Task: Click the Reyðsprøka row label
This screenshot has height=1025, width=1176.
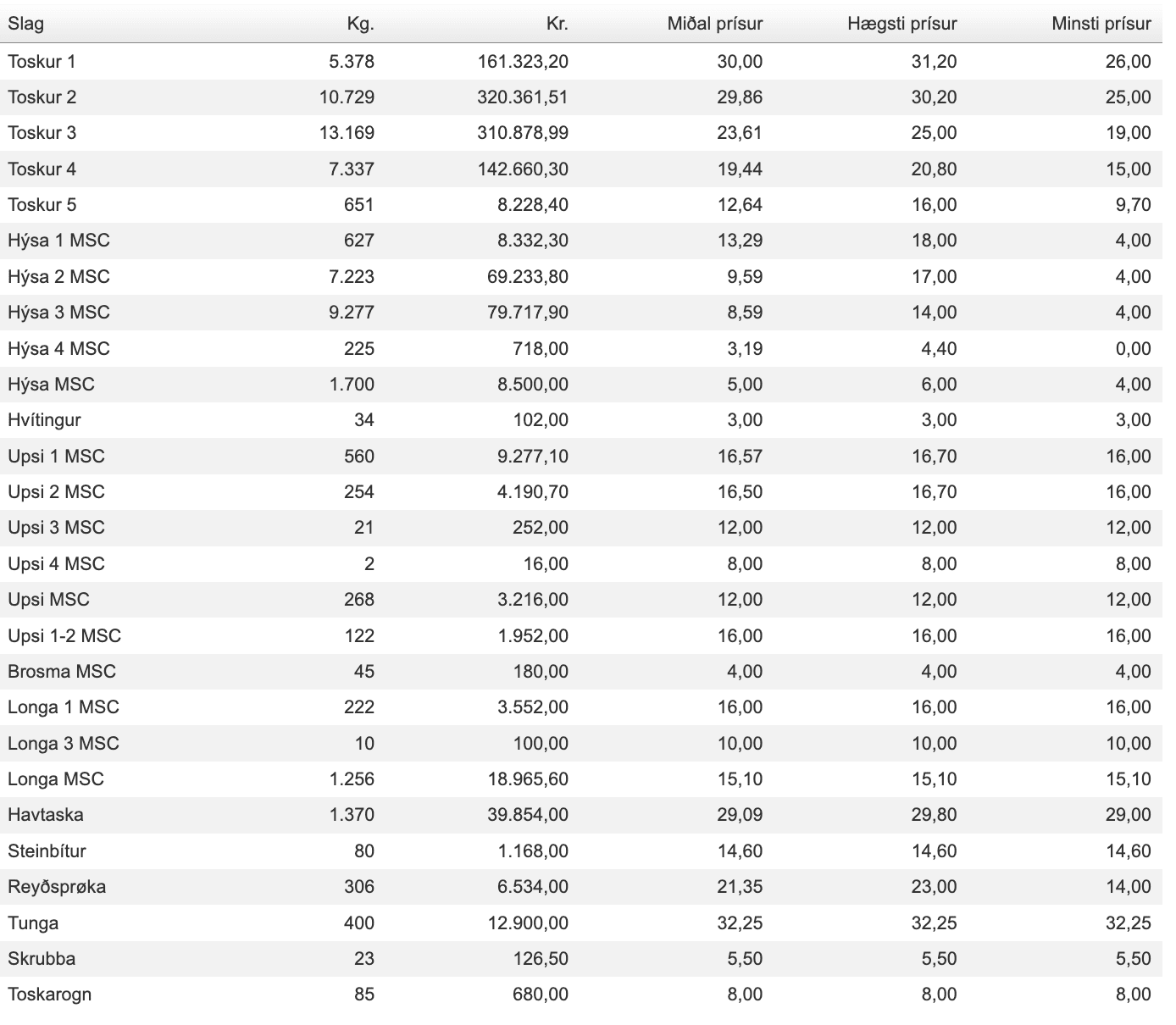Action: point(57,887)
